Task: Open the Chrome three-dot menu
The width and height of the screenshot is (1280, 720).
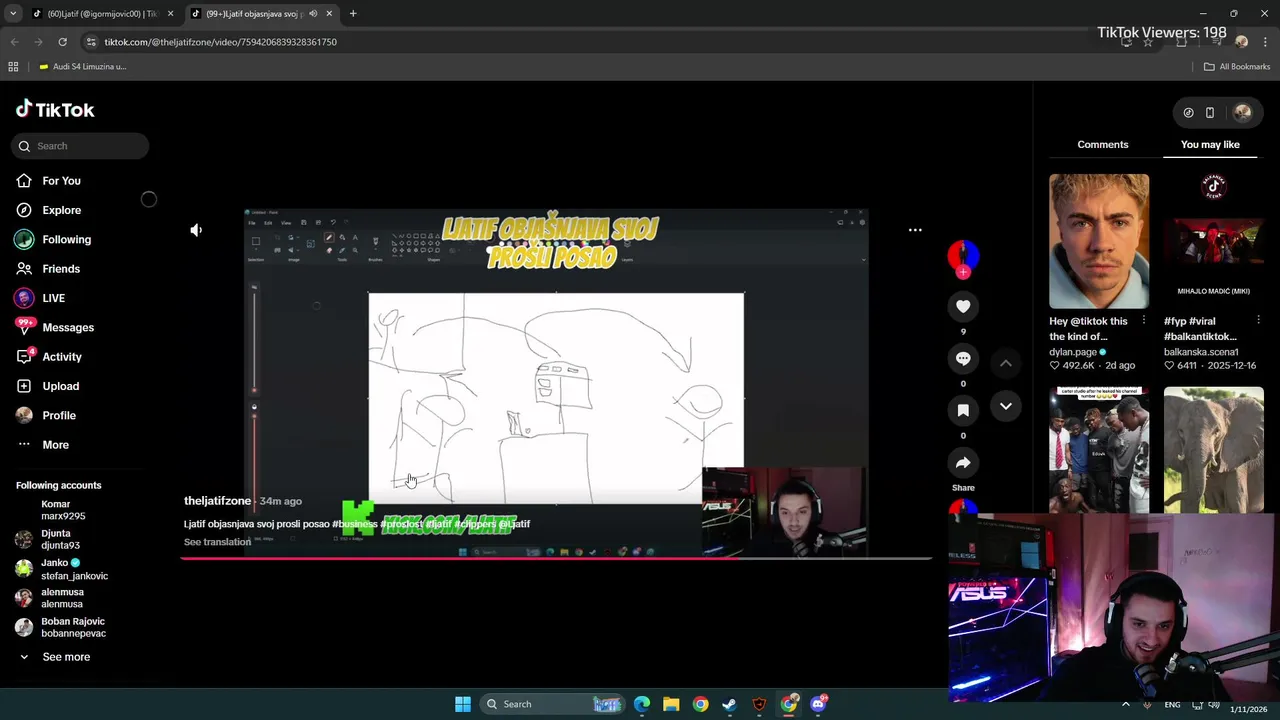Action: pos(1266,42)
